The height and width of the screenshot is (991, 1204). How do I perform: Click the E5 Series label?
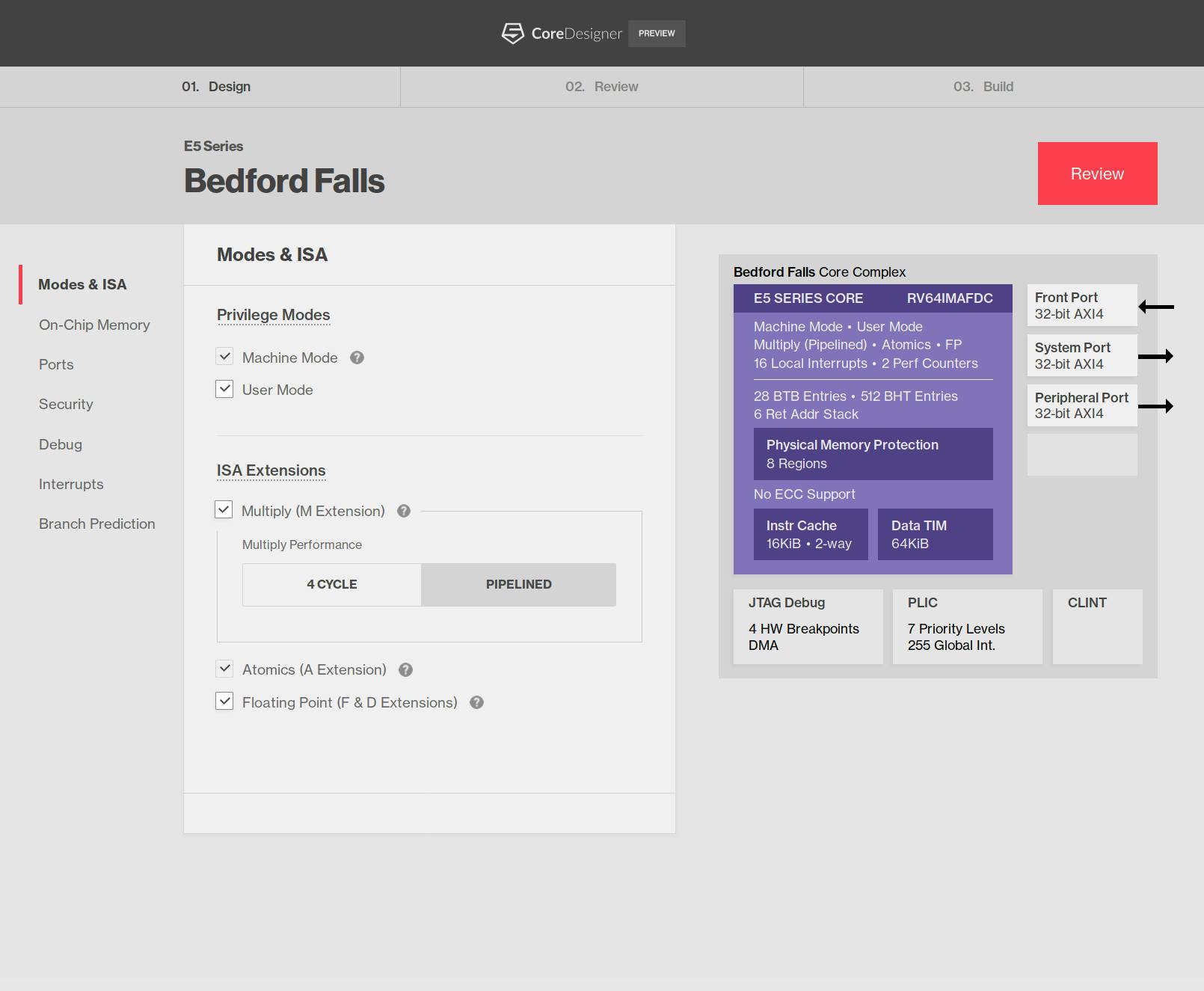pos(214,146)
